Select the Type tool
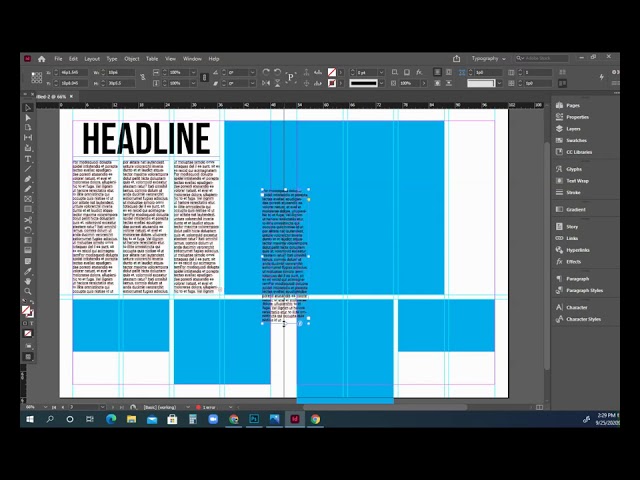 [28, 159]
